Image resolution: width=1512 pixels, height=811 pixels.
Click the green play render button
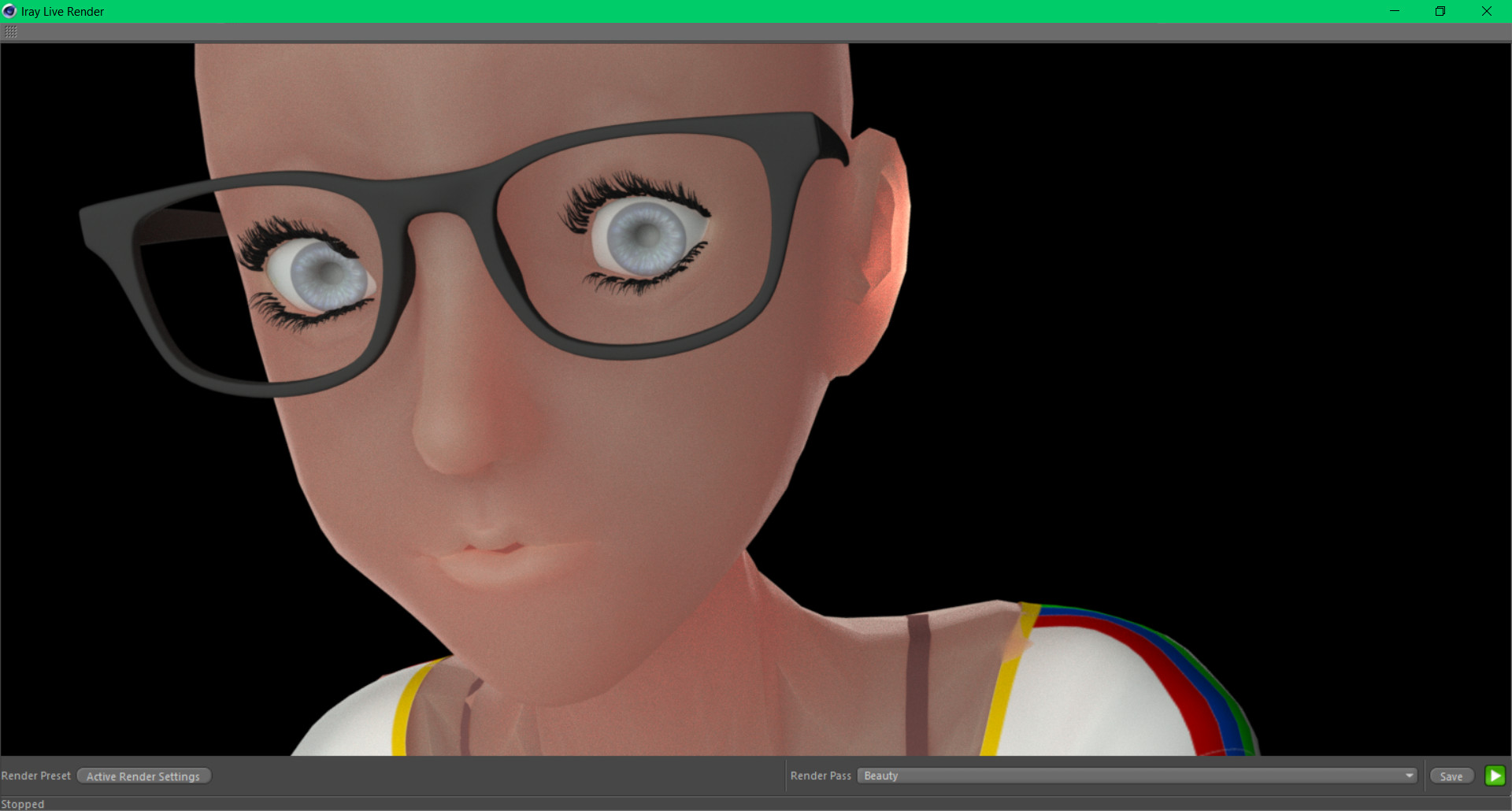point(1495,776)
